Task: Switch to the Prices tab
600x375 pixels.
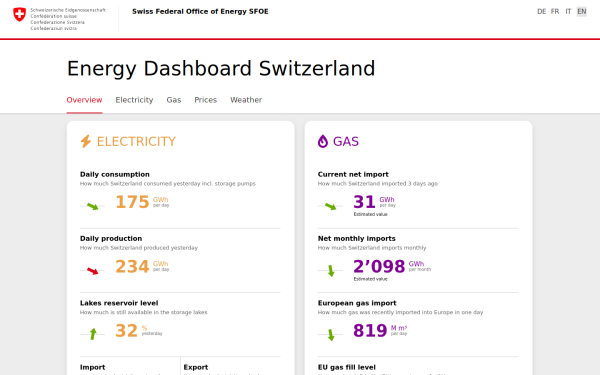Action: (205, 100)
